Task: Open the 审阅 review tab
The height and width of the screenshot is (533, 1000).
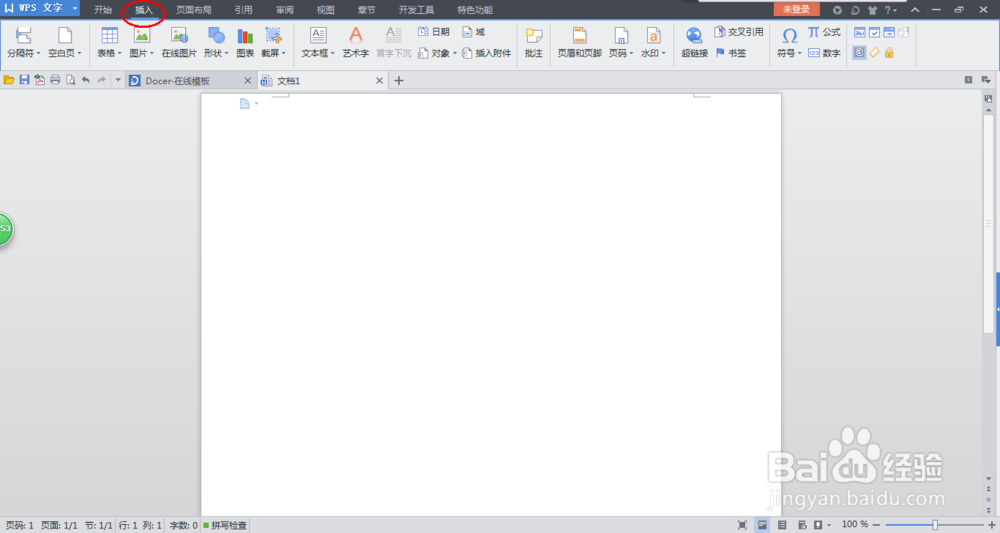Action: click(285, 10)
